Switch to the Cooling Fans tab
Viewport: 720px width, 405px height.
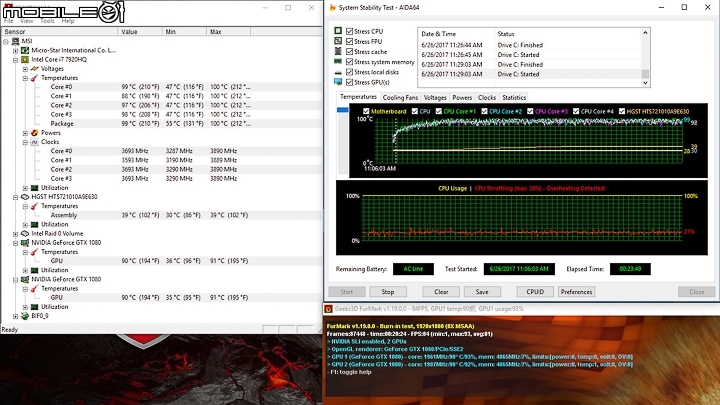pos(400,97)
